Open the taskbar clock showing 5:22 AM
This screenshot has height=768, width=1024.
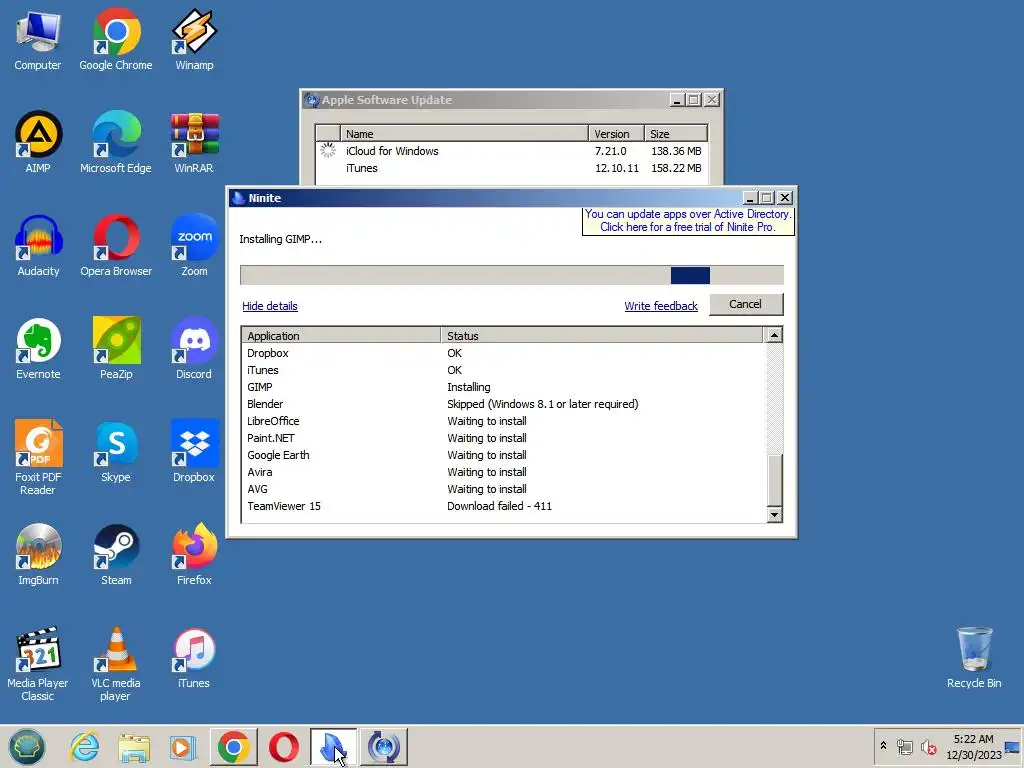(973, 746)
